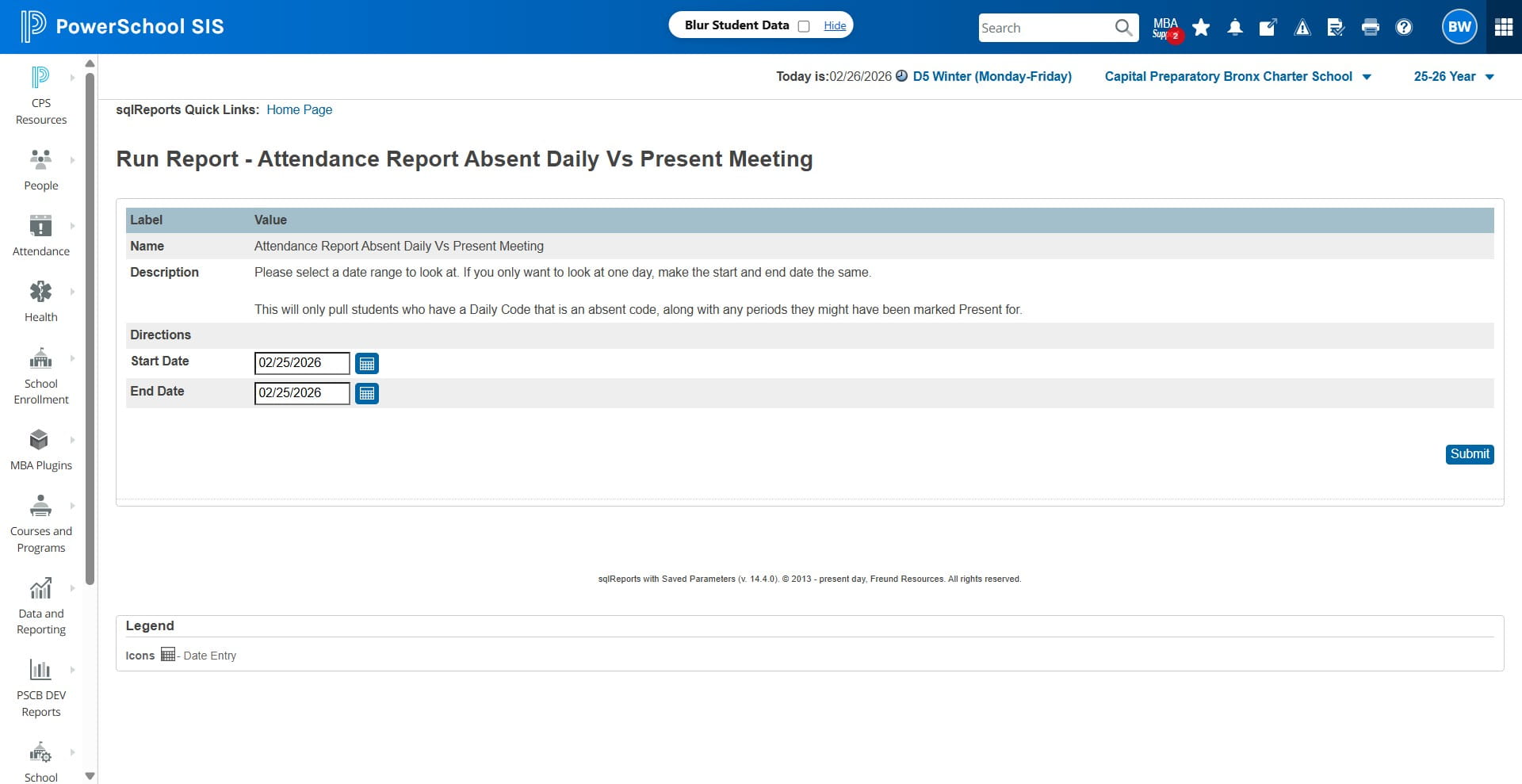1522x784 pixels.
Task: Open the applications grid launcher
Action: click(1504, 27)
